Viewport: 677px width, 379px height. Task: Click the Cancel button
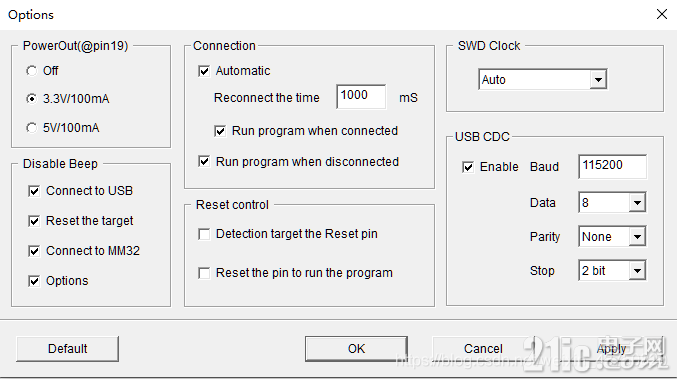(483, 349)
